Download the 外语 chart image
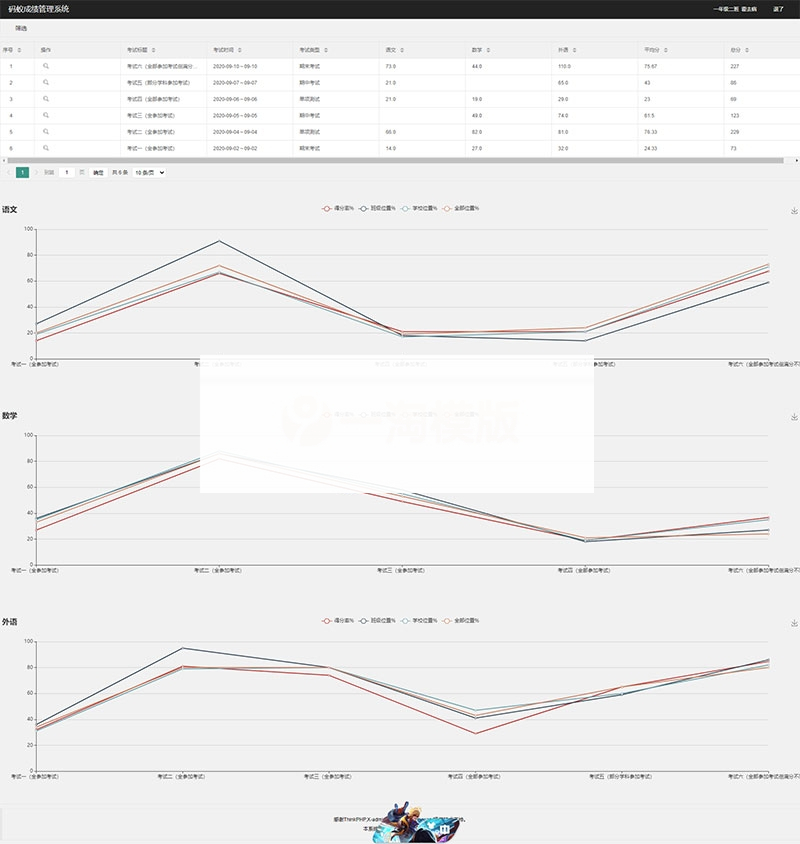 pyautogui.click(x=794, y=623)
